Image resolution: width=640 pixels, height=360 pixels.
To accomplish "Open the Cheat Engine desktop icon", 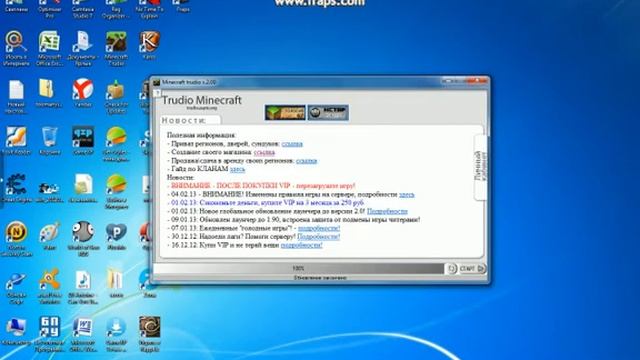I will tap(16, 184).
